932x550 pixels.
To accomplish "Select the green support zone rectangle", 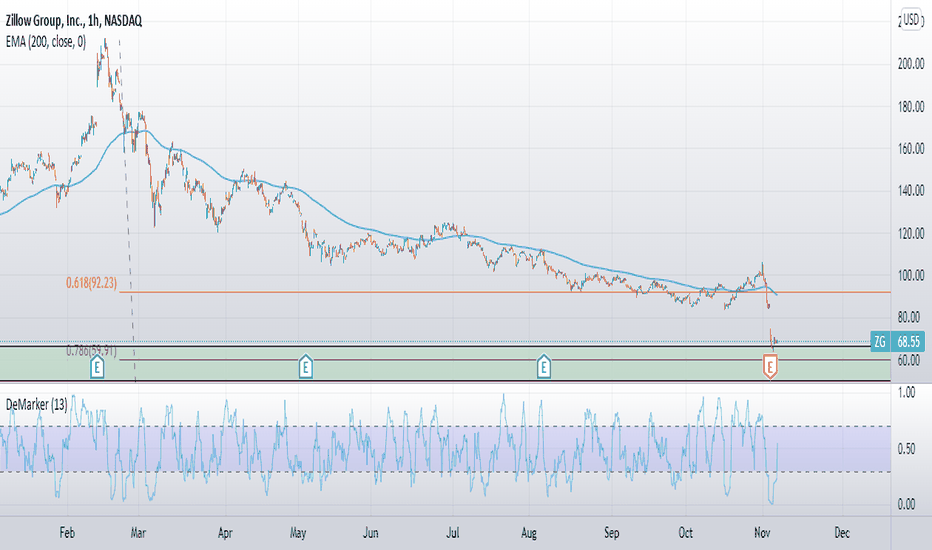I will click(445, 363).
